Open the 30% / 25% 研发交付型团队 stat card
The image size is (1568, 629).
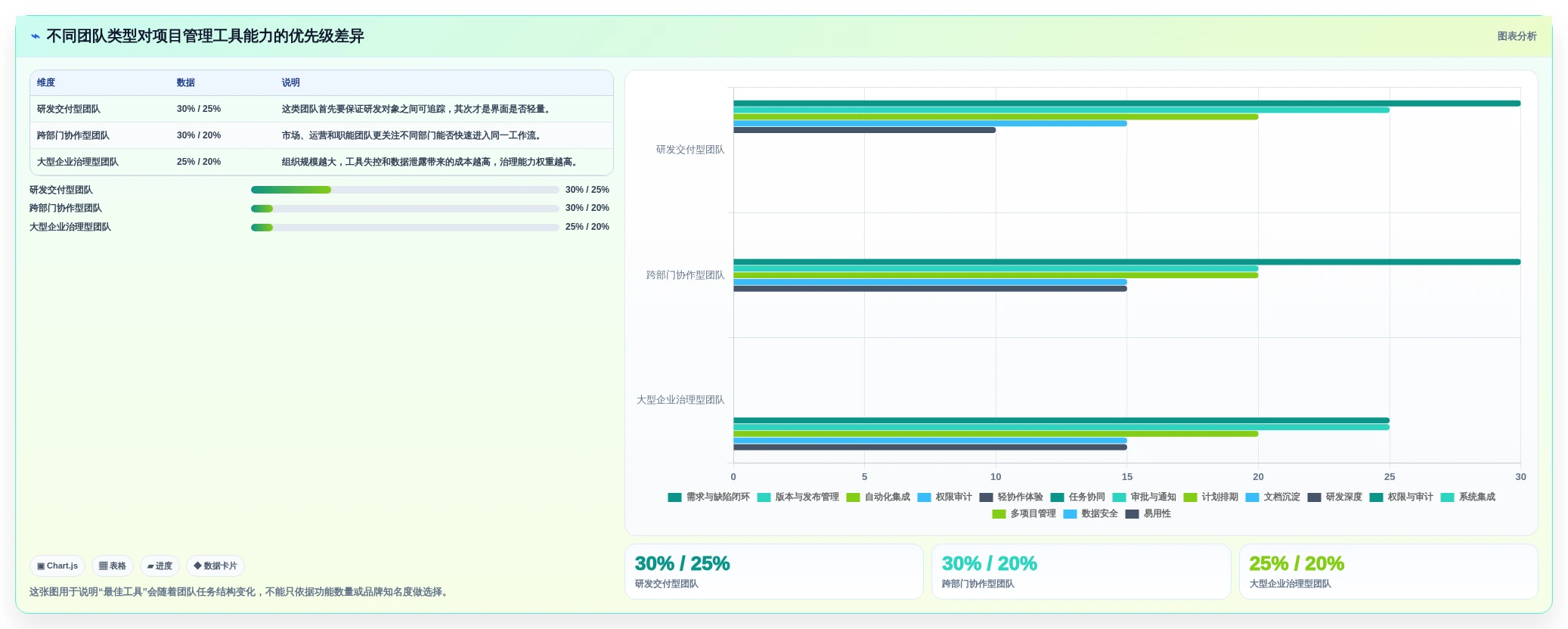coord(773,572)
